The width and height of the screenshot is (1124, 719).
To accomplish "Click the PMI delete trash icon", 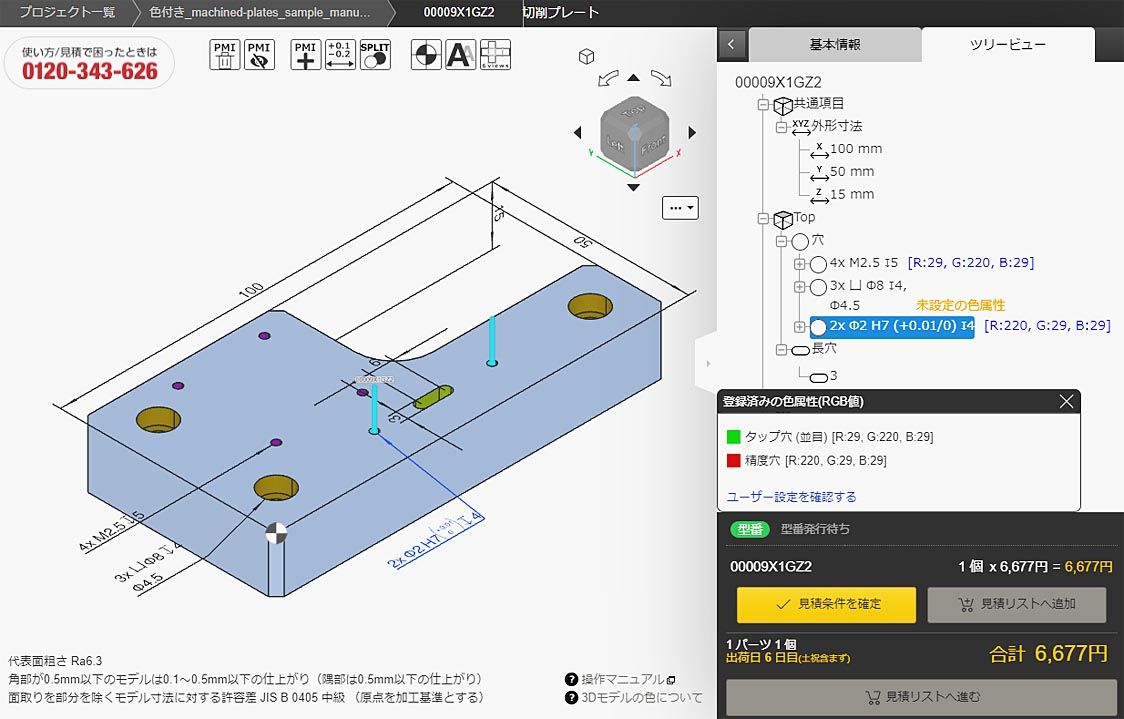I will [x=225, y=55].
